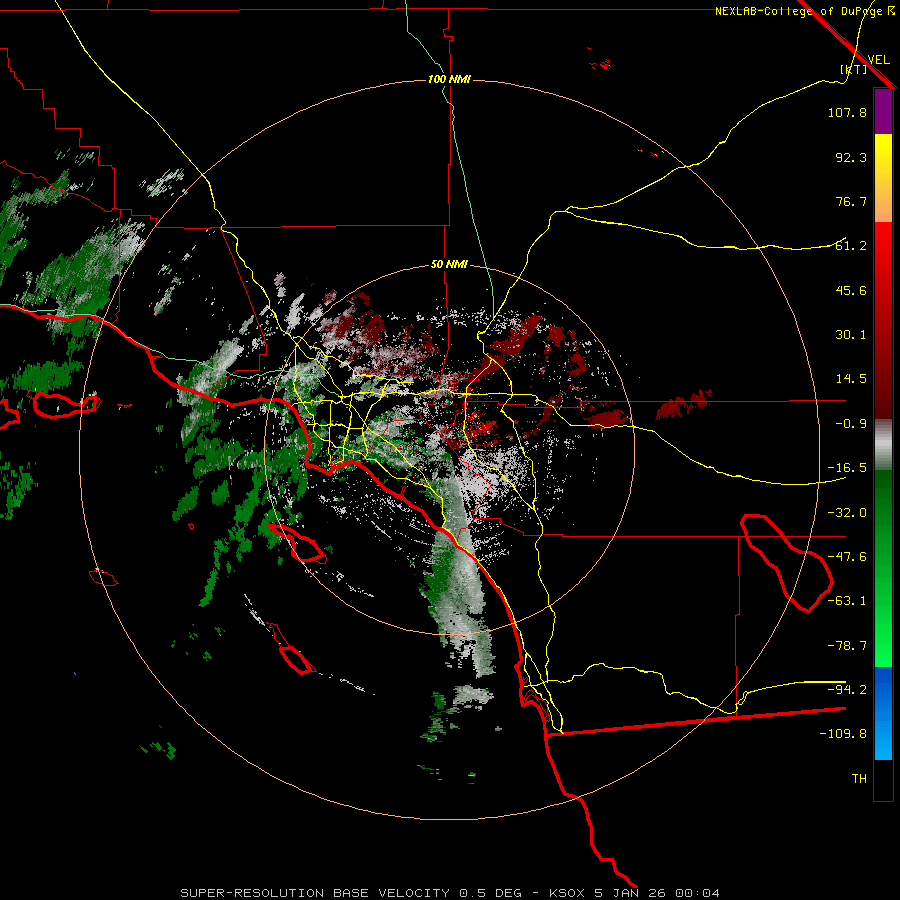Screen dimensions: 900x900
Task: Click the blue segment of velocity color bar
Action: [883, 713]
